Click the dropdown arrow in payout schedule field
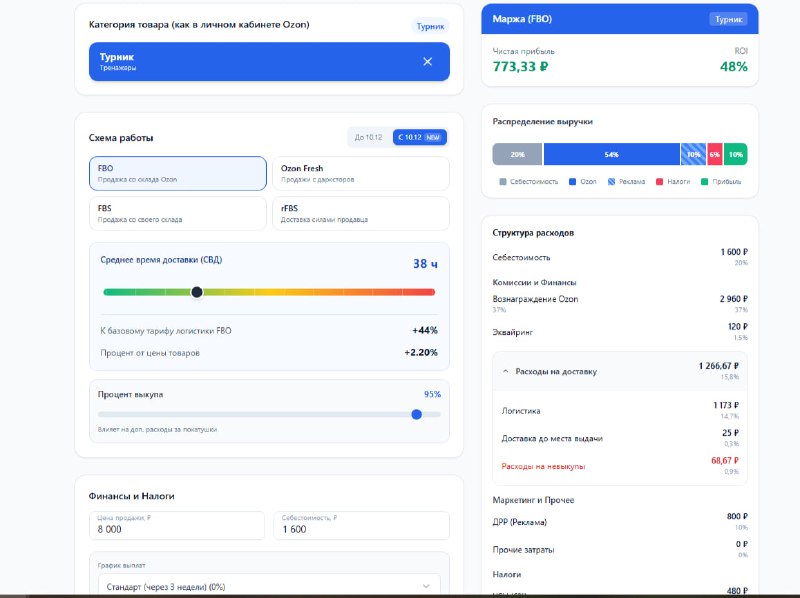The image size is (800, 598). point(428,586)
